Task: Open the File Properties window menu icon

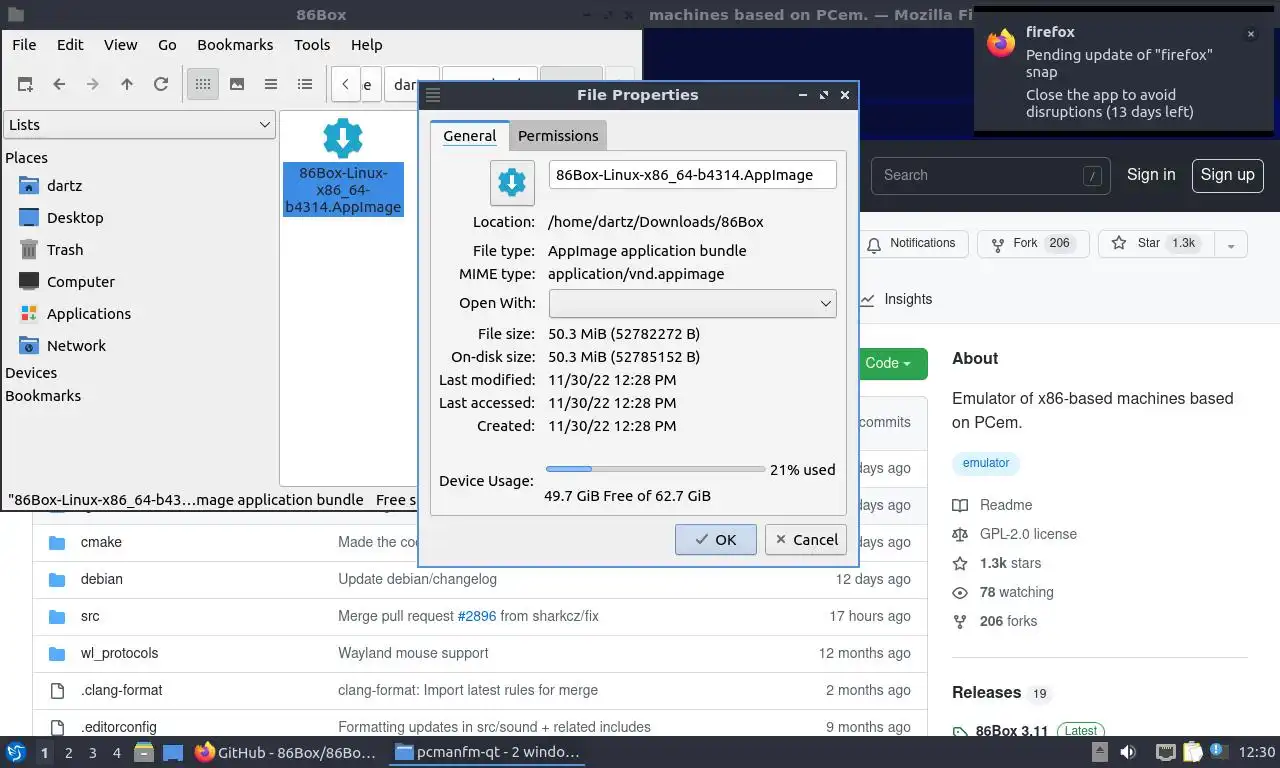Action: tap(433, 95)
